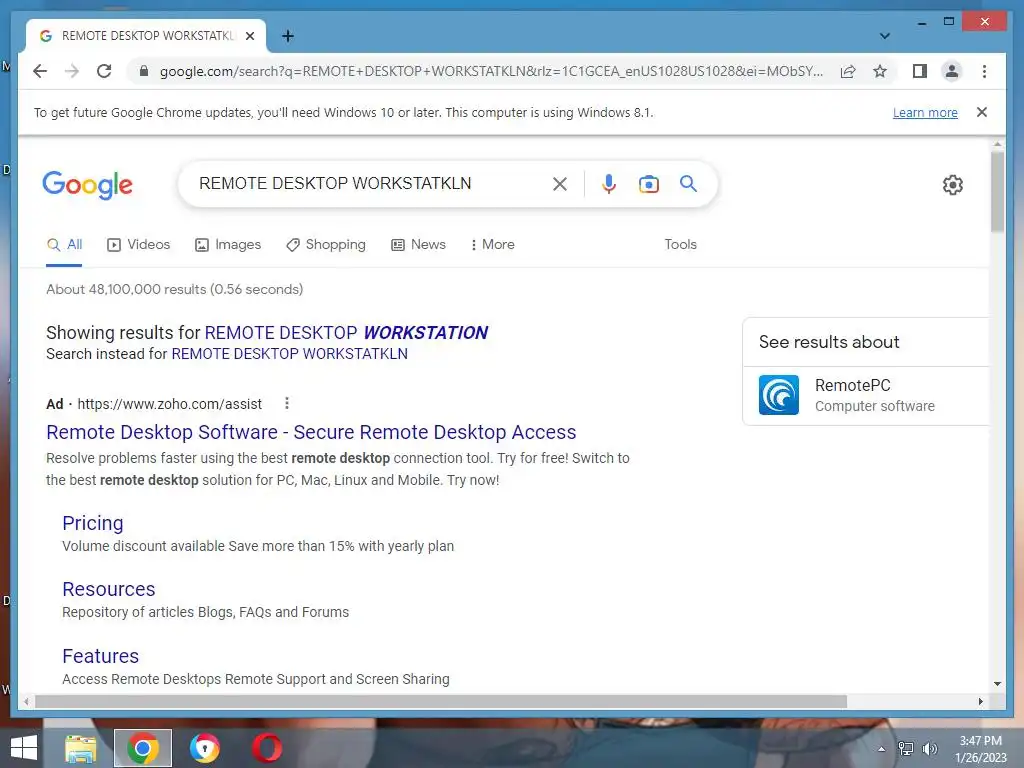Viewport: 1024px width, 768px height.
Task: Start a search by voice
Action: 609,184
